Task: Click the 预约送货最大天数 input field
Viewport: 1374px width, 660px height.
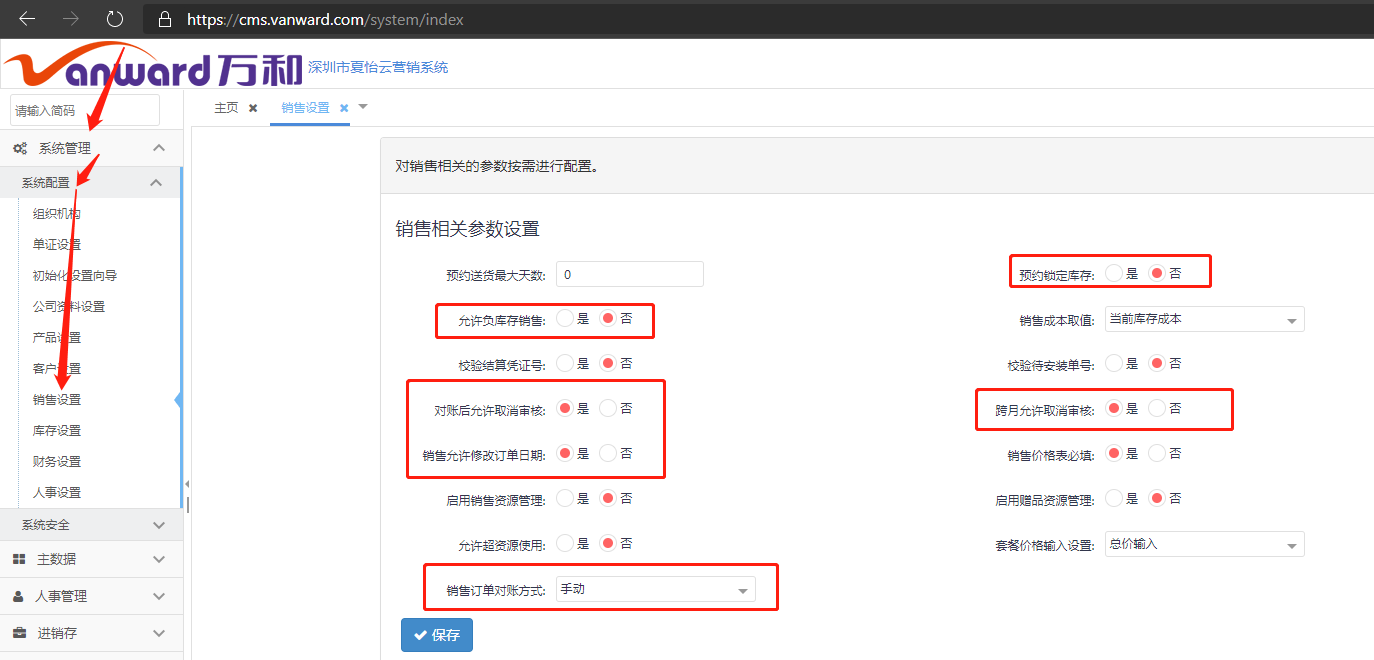Action: pos(629,274)
